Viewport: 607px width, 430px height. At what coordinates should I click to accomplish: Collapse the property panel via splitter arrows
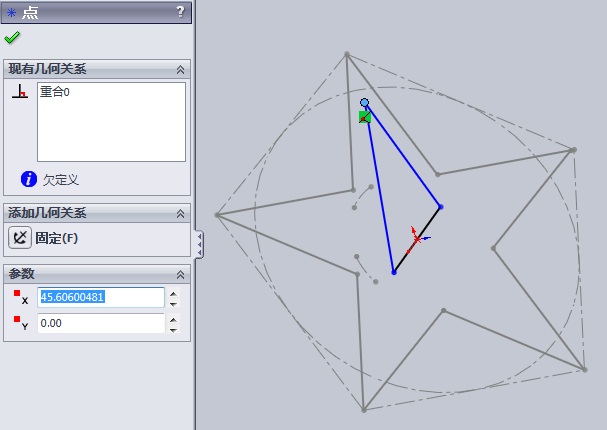point(199,244)
